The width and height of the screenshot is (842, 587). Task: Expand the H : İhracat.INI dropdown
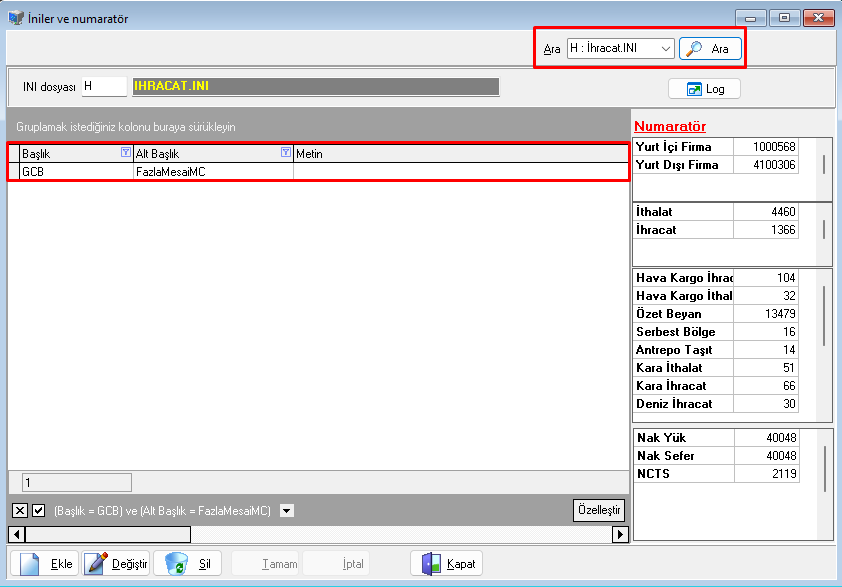click(666, 48)
